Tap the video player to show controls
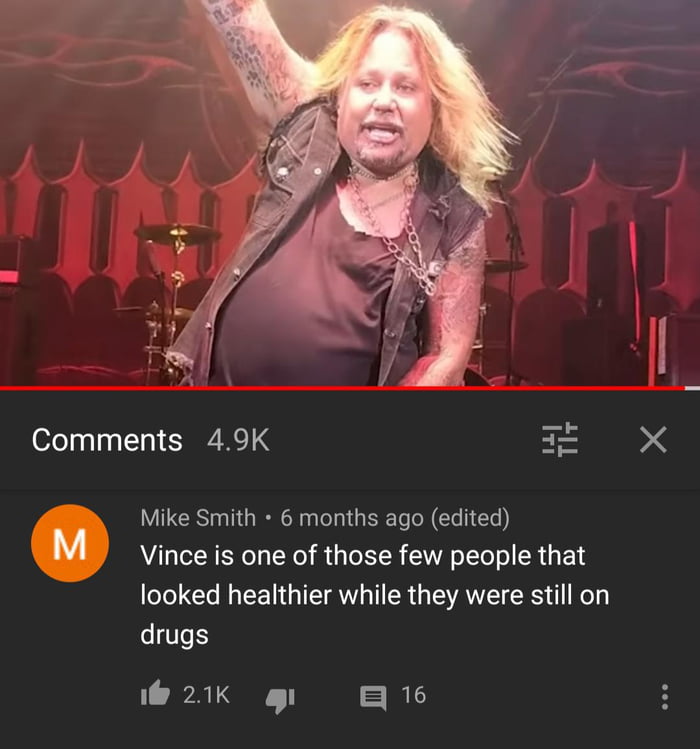700x749 pixels. pyautogui.click(x=350, y=193)
